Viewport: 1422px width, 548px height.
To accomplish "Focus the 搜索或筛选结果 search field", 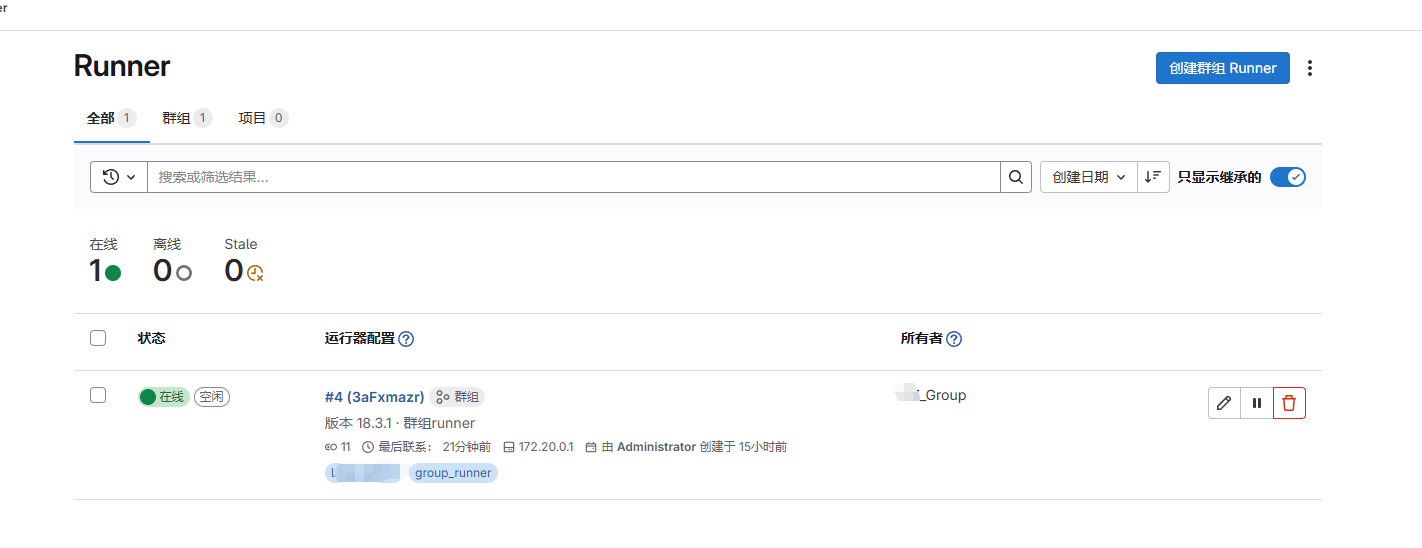I will point(574,177).
